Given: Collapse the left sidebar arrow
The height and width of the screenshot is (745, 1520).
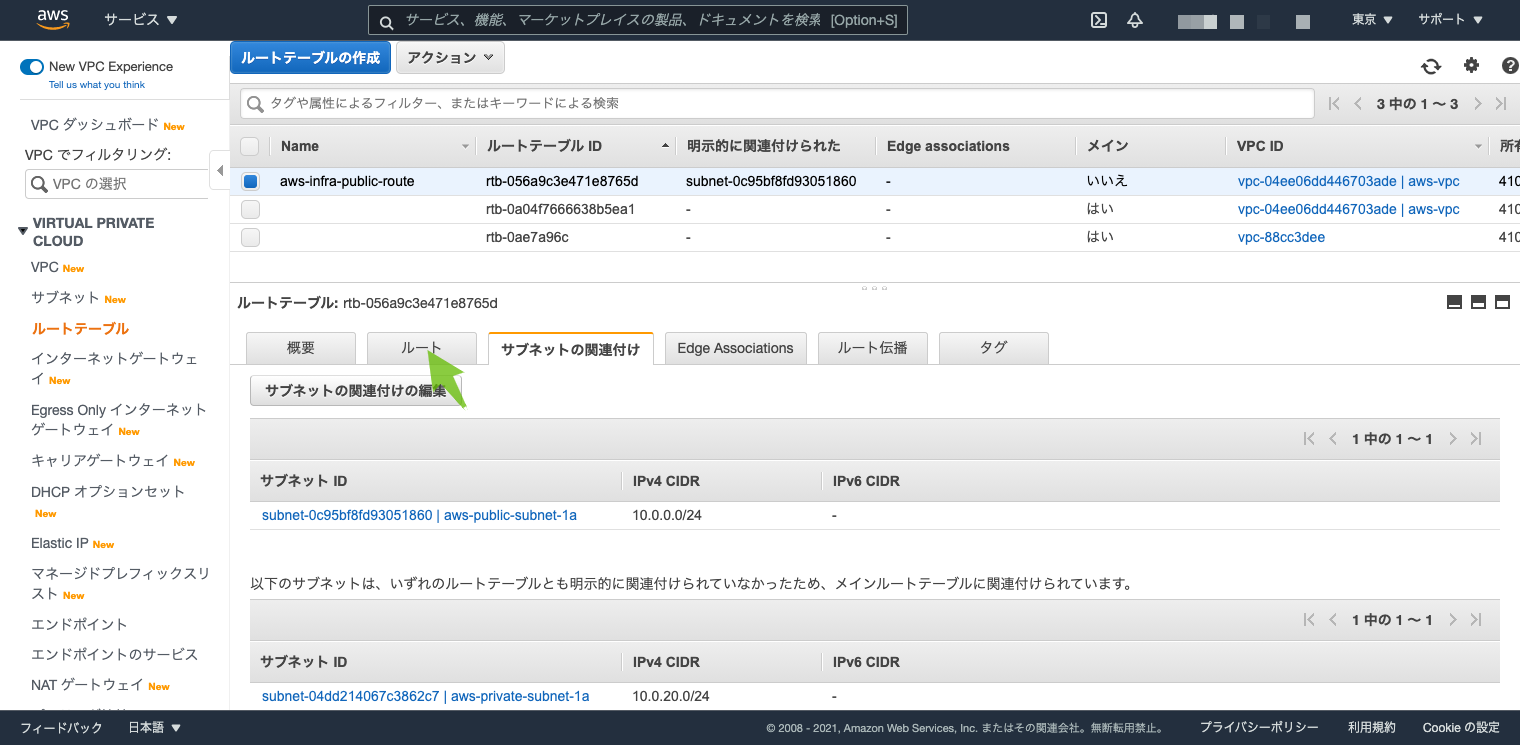Looking at the screenshot, I should click(219, 170).
